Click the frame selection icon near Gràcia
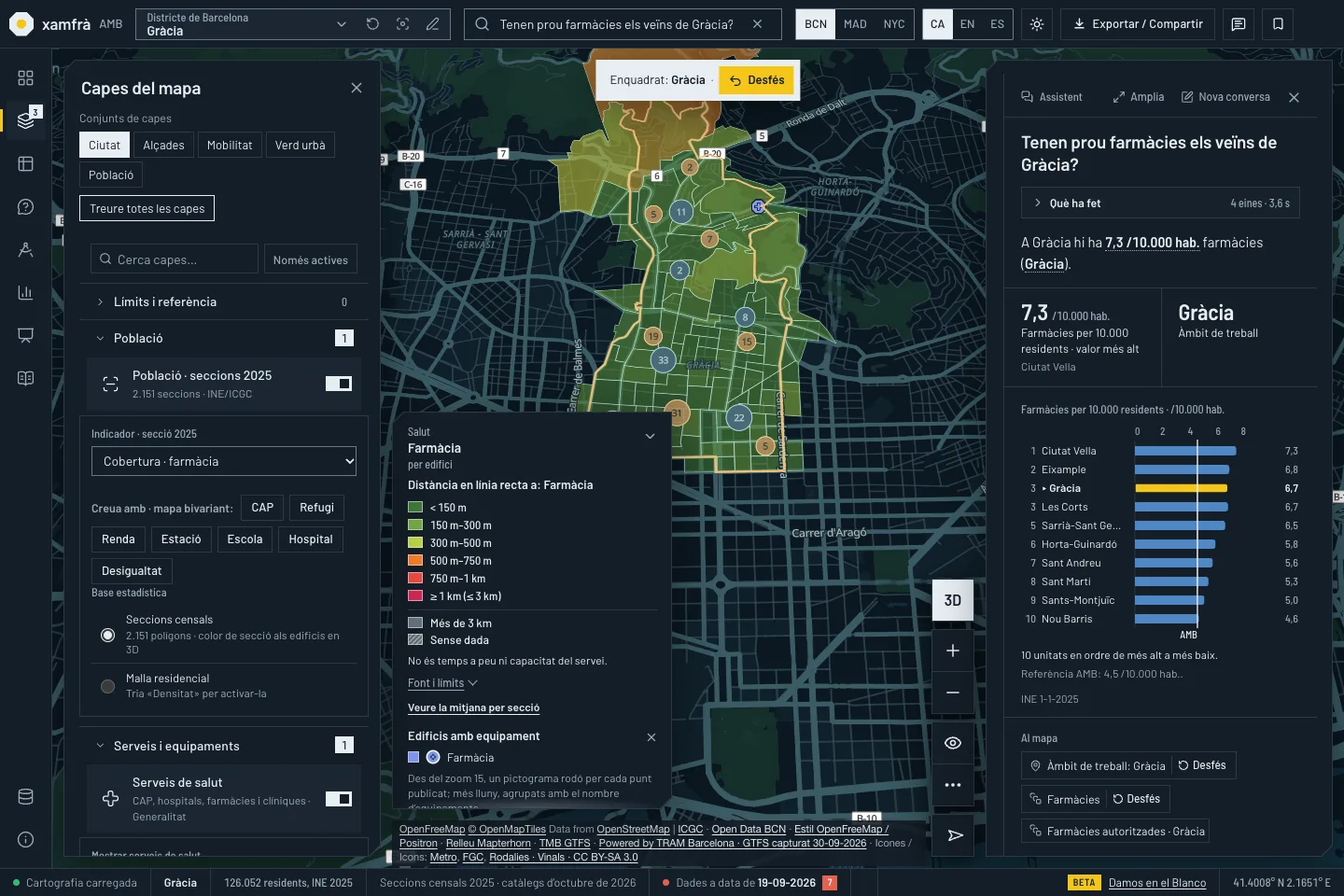This screenshot has width=1344, height=896. tap(402, 24)
